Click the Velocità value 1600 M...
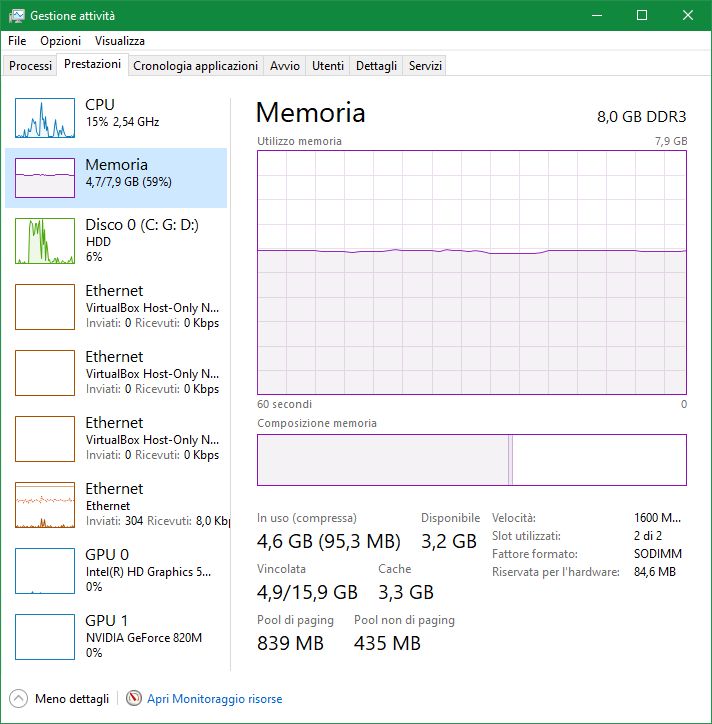This screenshot has height=724, width=712. (x=657, y=518)
